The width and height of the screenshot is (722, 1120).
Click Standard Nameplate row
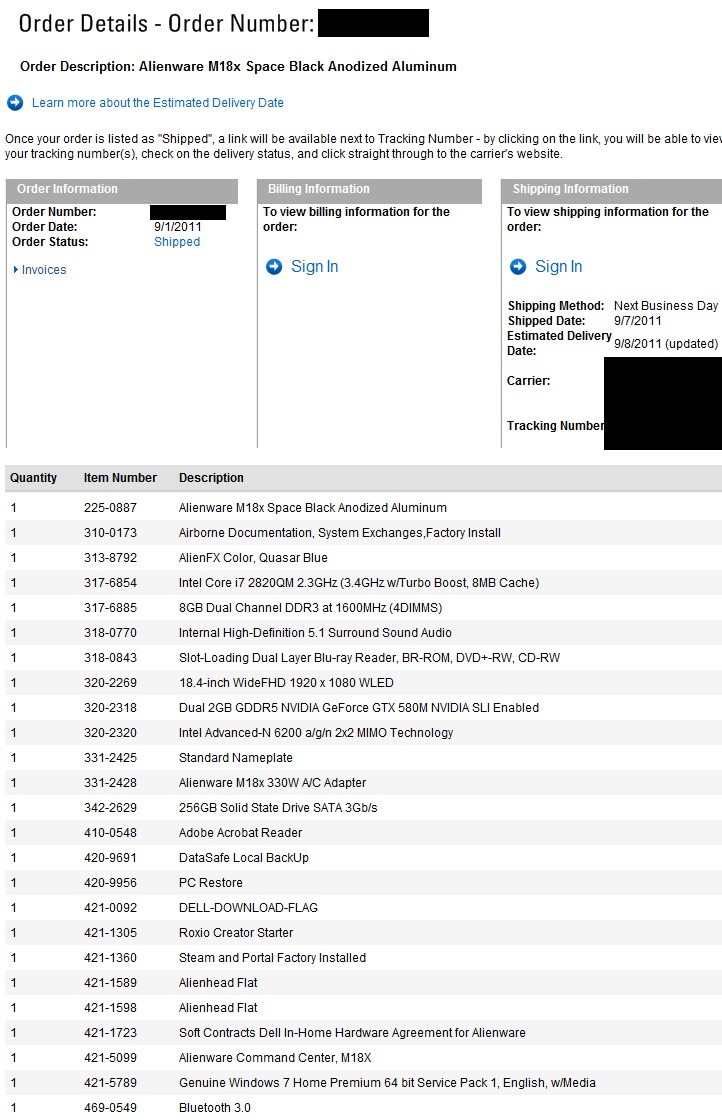363,758
